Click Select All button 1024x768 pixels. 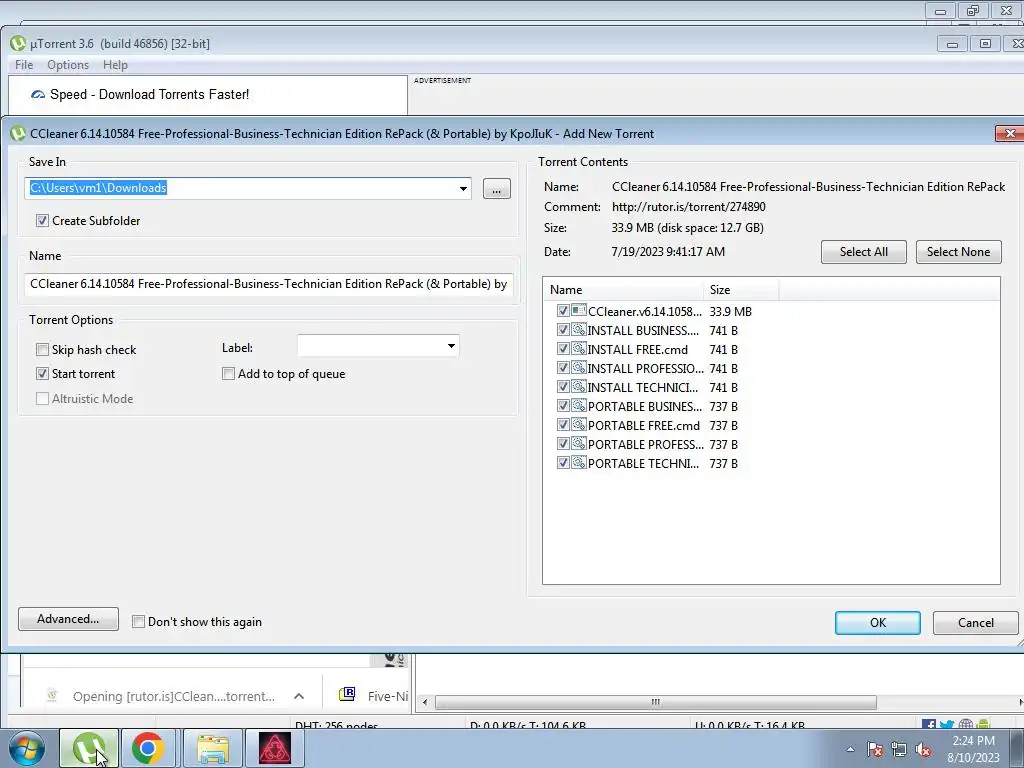863,252
